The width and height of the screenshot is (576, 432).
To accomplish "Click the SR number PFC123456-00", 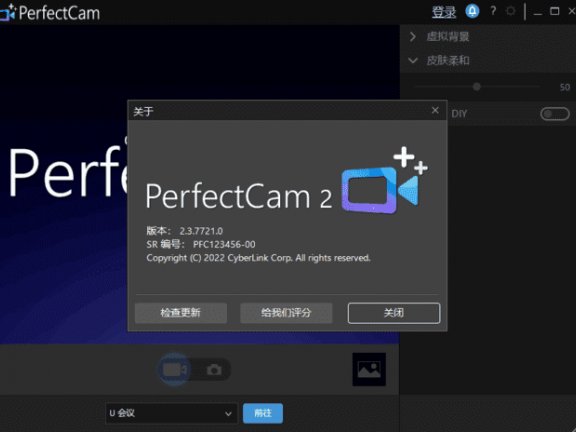I will pyautogui.click(x=224, y=245).
